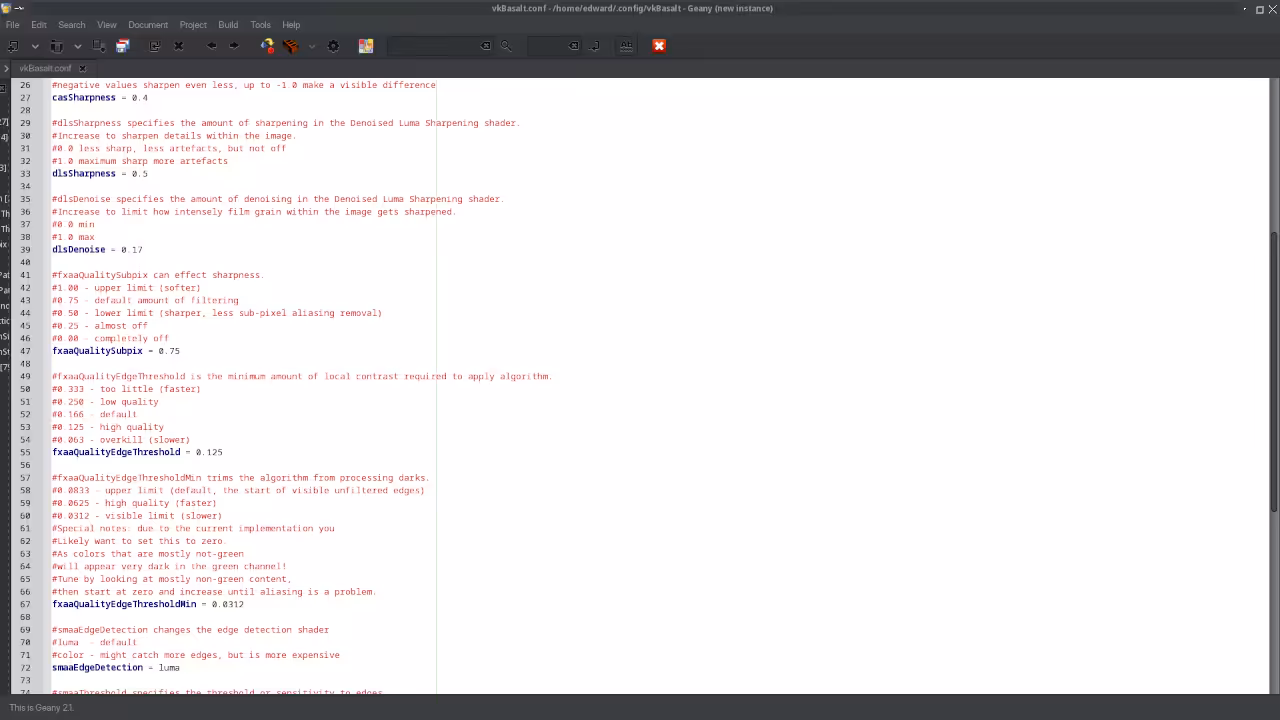Click '#0.25 - almost off' comment
Viewport: 1280px width, 720px height.
coord(100,326)
